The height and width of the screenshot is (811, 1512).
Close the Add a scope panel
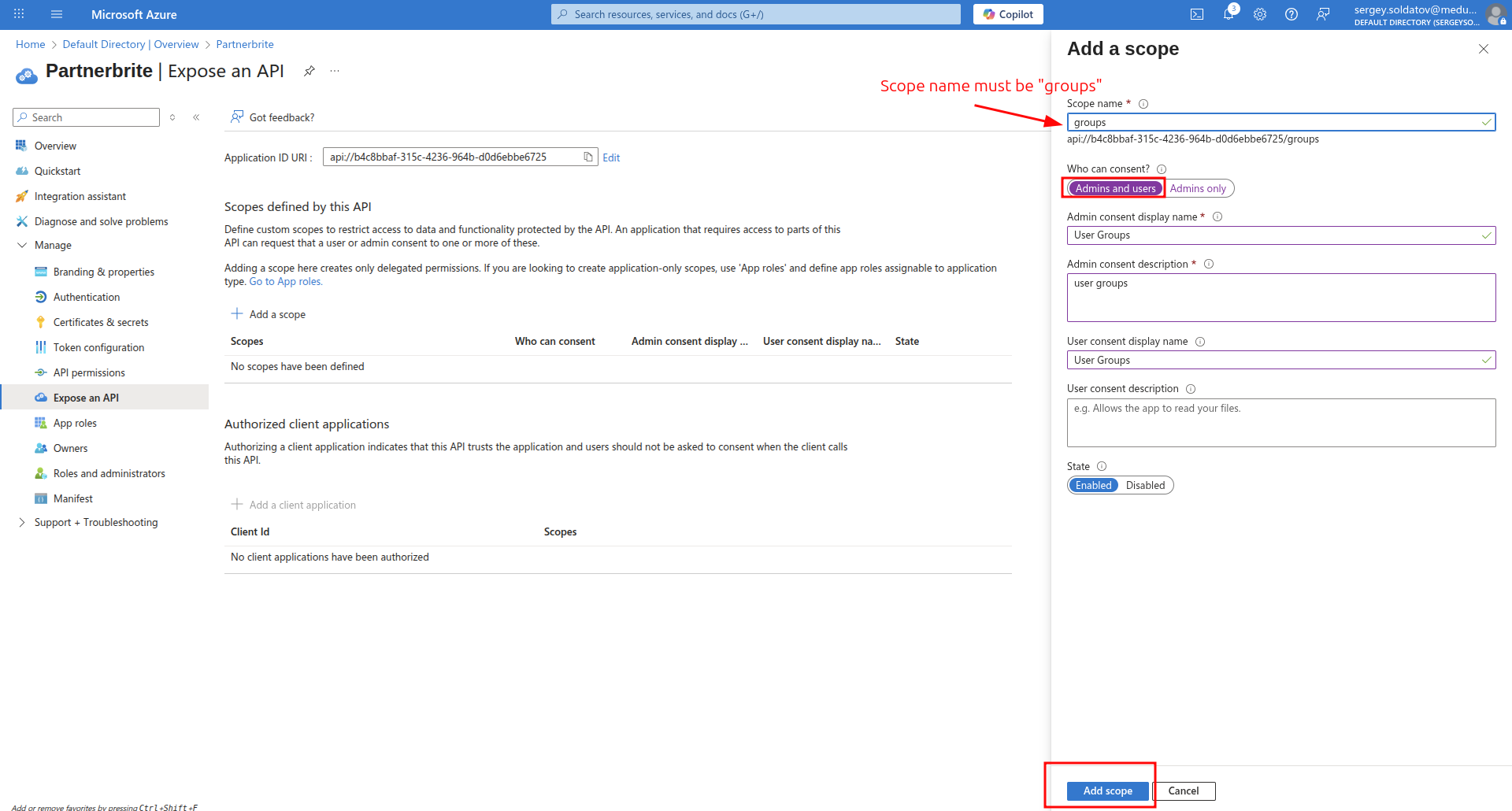tap(1484, 49)
